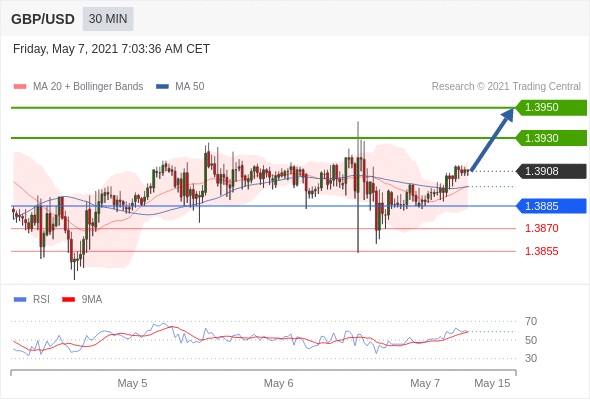Viewport: 590px width, 400px height.
Task: Click the Research © 2021 Trading Central credit
Action: pyautogui.click(x=506, y=87)
